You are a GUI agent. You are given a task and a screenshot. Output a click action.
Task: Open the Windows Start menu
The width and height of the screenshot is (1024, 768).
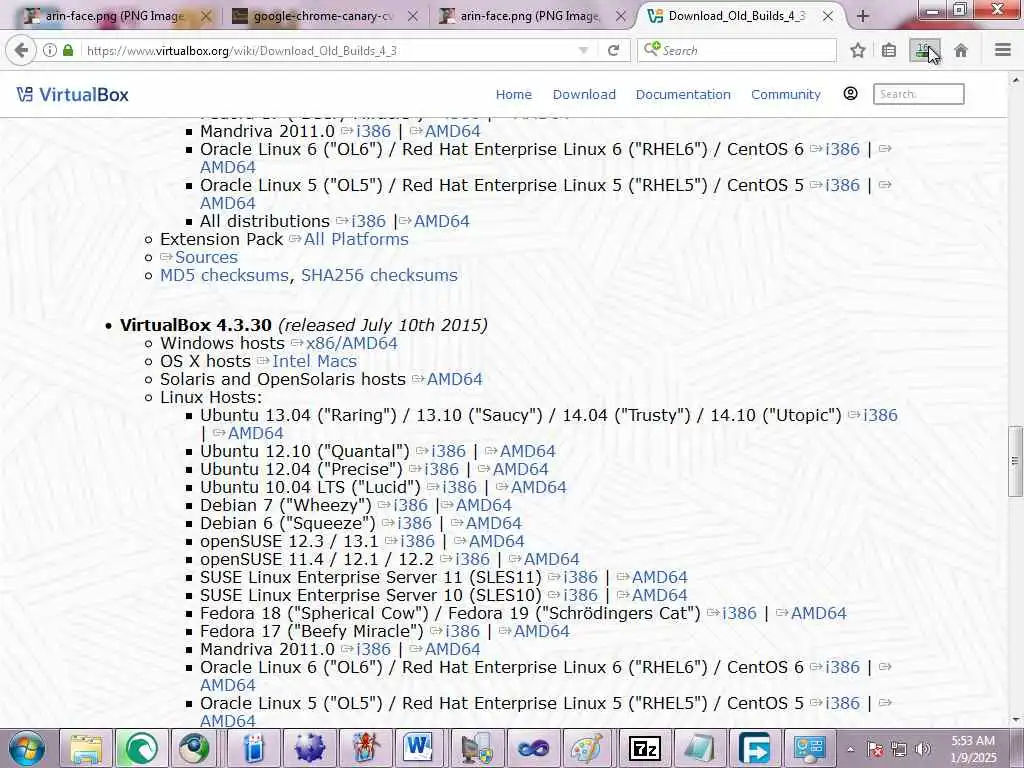[x=27, y=748]
